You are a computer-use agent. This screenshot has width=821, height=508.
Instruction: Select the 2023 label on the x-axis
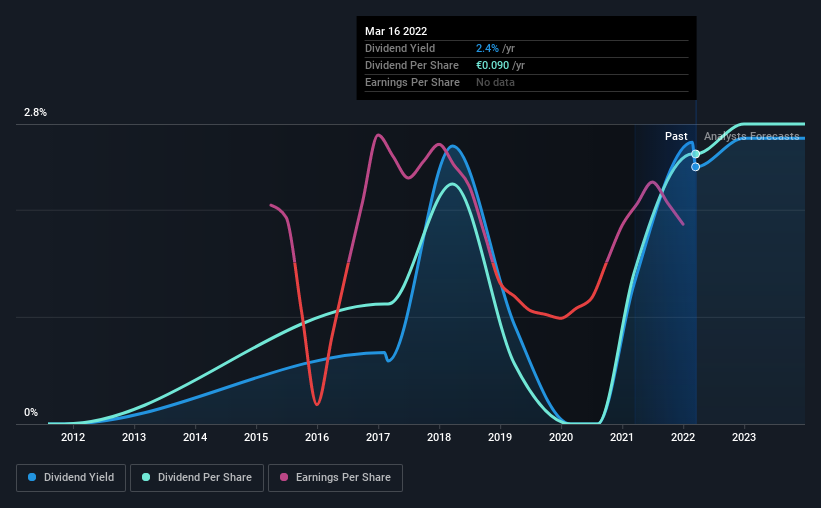744,437
